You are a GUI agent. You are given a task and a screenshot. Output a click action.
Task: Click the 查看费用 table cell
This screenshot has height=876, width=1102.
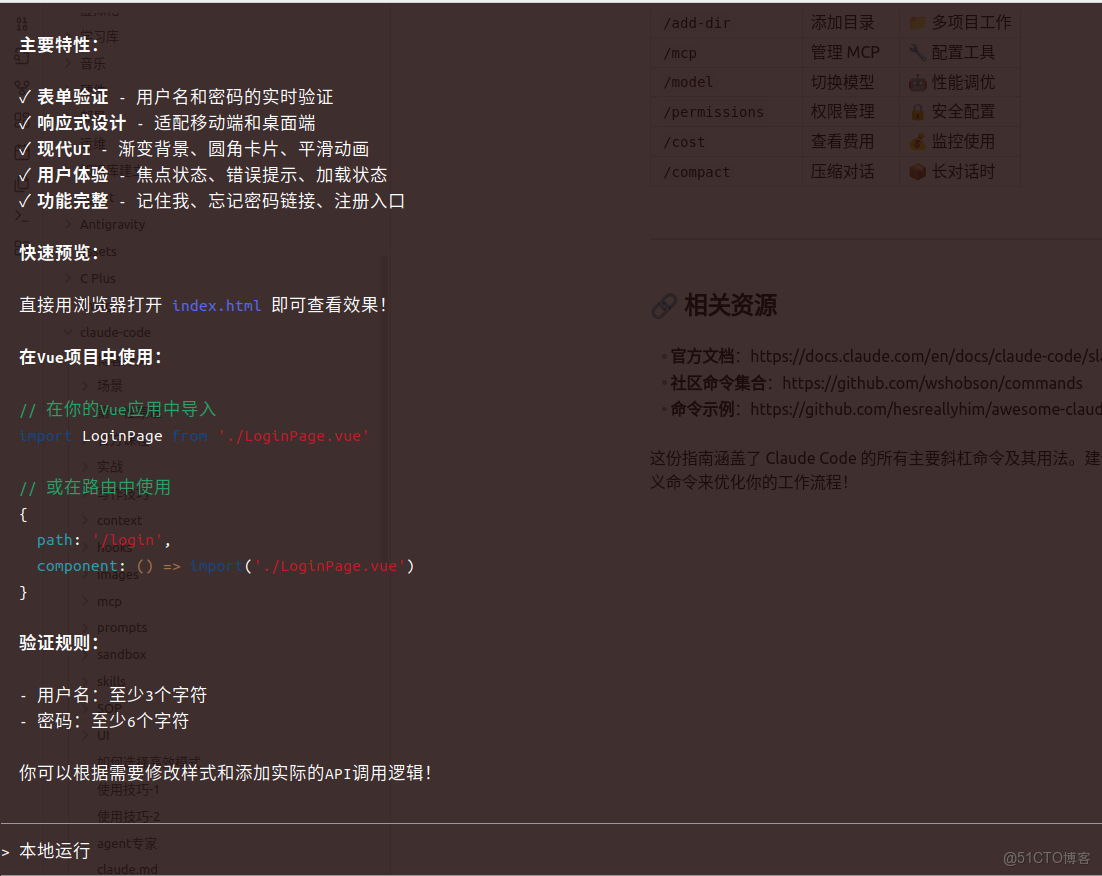tap(850, 142)
